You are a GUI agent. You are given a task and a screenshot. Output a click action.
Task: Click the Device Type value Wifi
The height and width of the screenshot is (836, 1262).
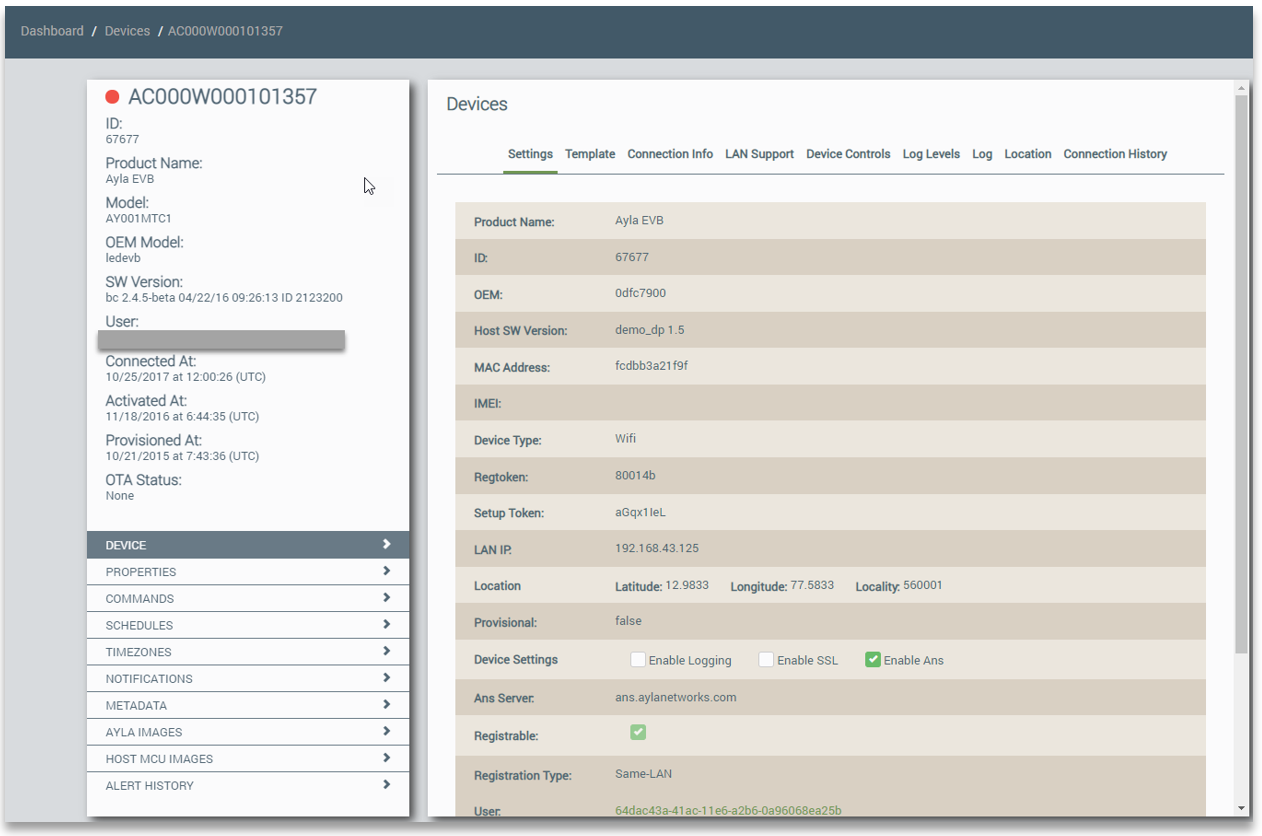pyautogui.click(x=626, y=438)
